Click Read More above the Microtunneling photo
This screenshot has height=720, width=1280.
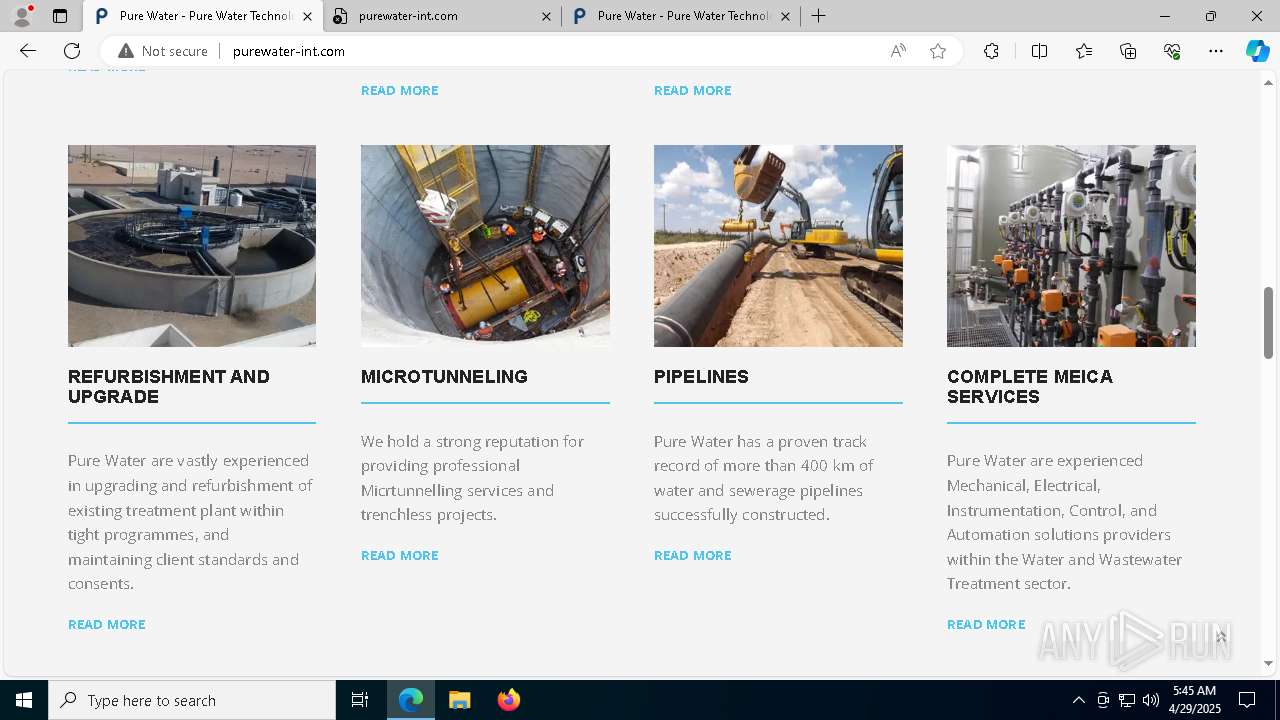tap(400, 90)
